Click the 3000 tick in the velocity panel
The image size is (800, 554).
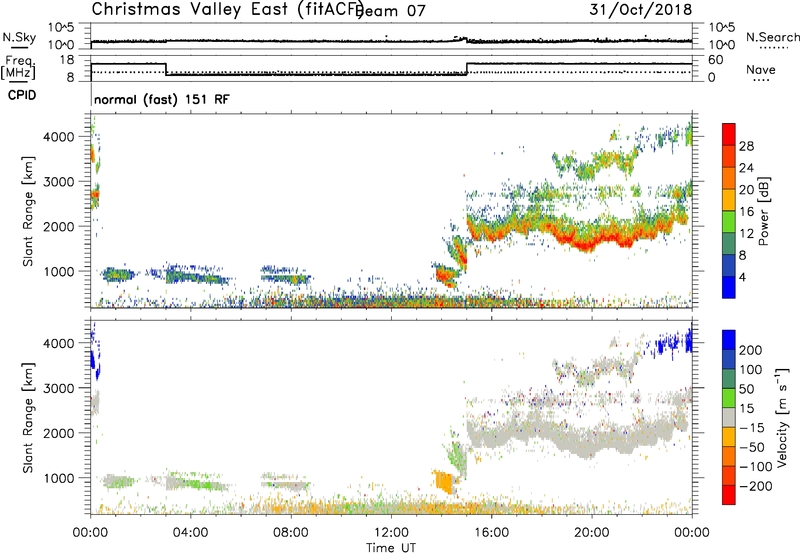coord(58,388)
